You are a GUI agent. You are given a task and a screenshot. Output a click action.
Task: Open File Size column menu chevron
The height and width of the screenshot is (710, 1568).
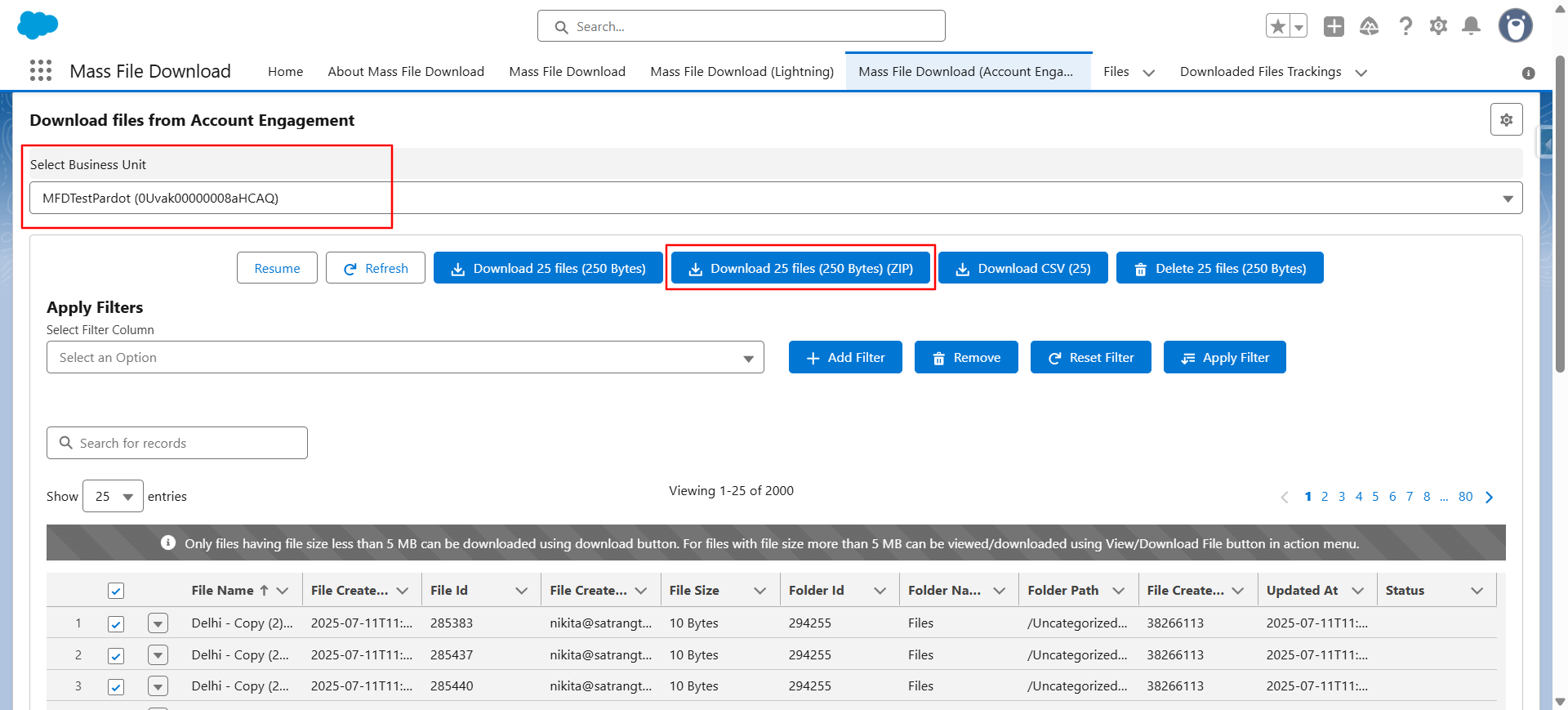[760, 590]
